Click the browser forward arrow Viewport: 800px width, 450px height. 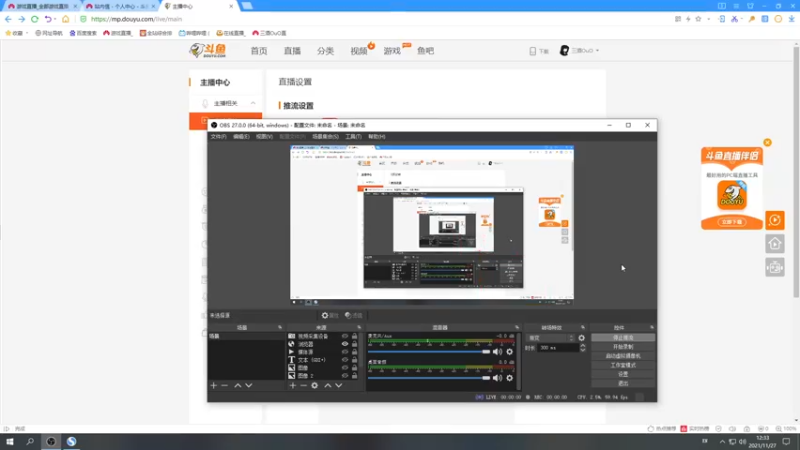(21, 19)
